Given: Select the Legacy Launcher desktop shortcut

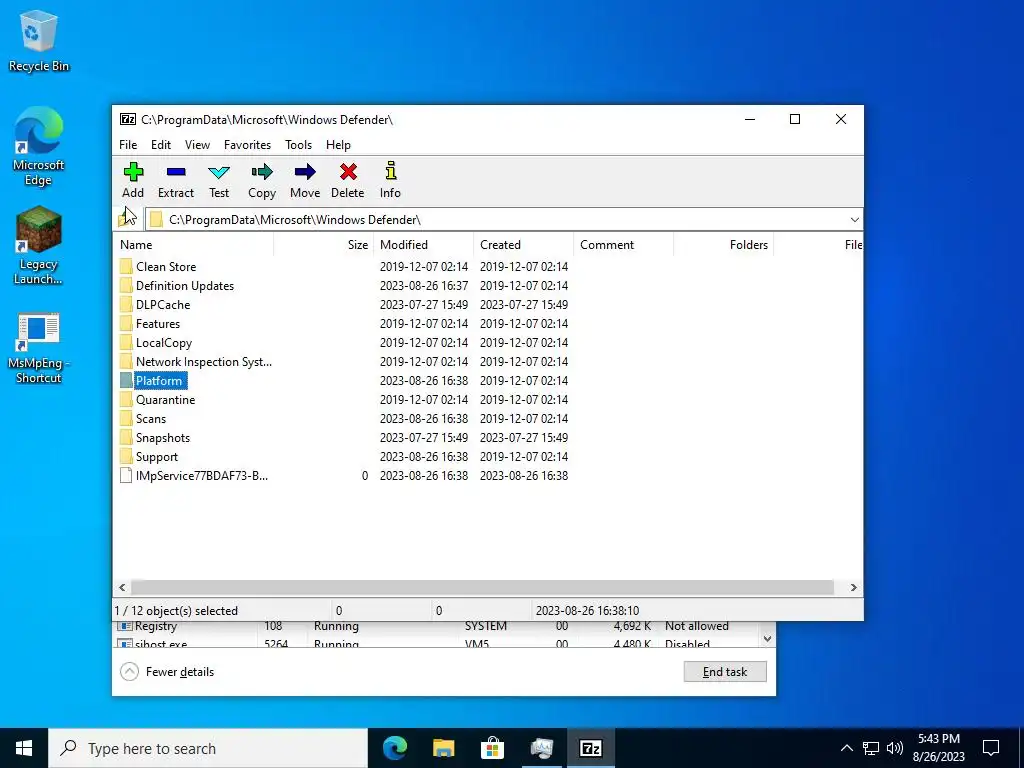Looking at the screenshot, I should click(39, 246).
